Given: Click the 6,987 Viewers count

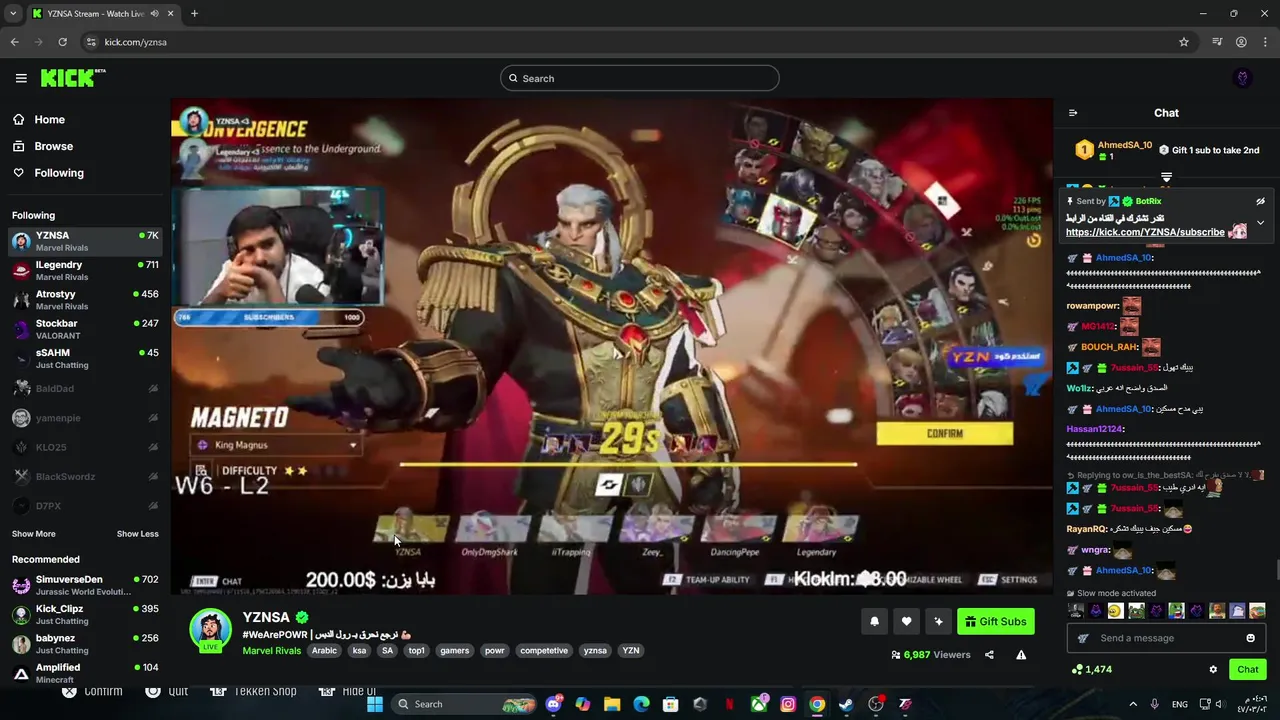Looking at the screenshot, I should point(931,655).
